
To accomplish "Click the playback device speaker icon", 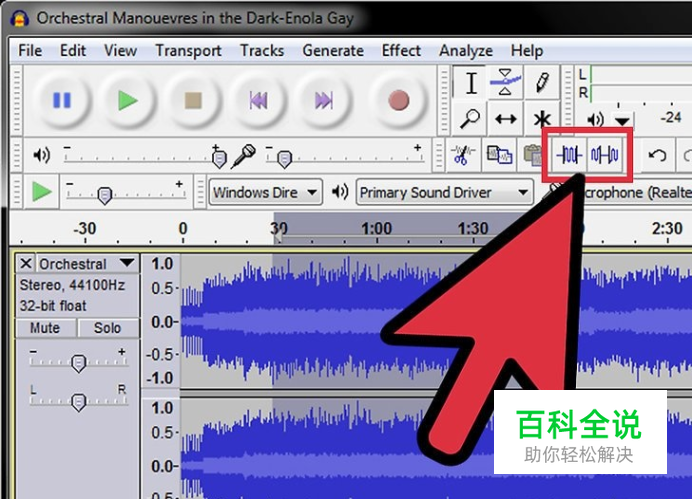I will point(340,192).
